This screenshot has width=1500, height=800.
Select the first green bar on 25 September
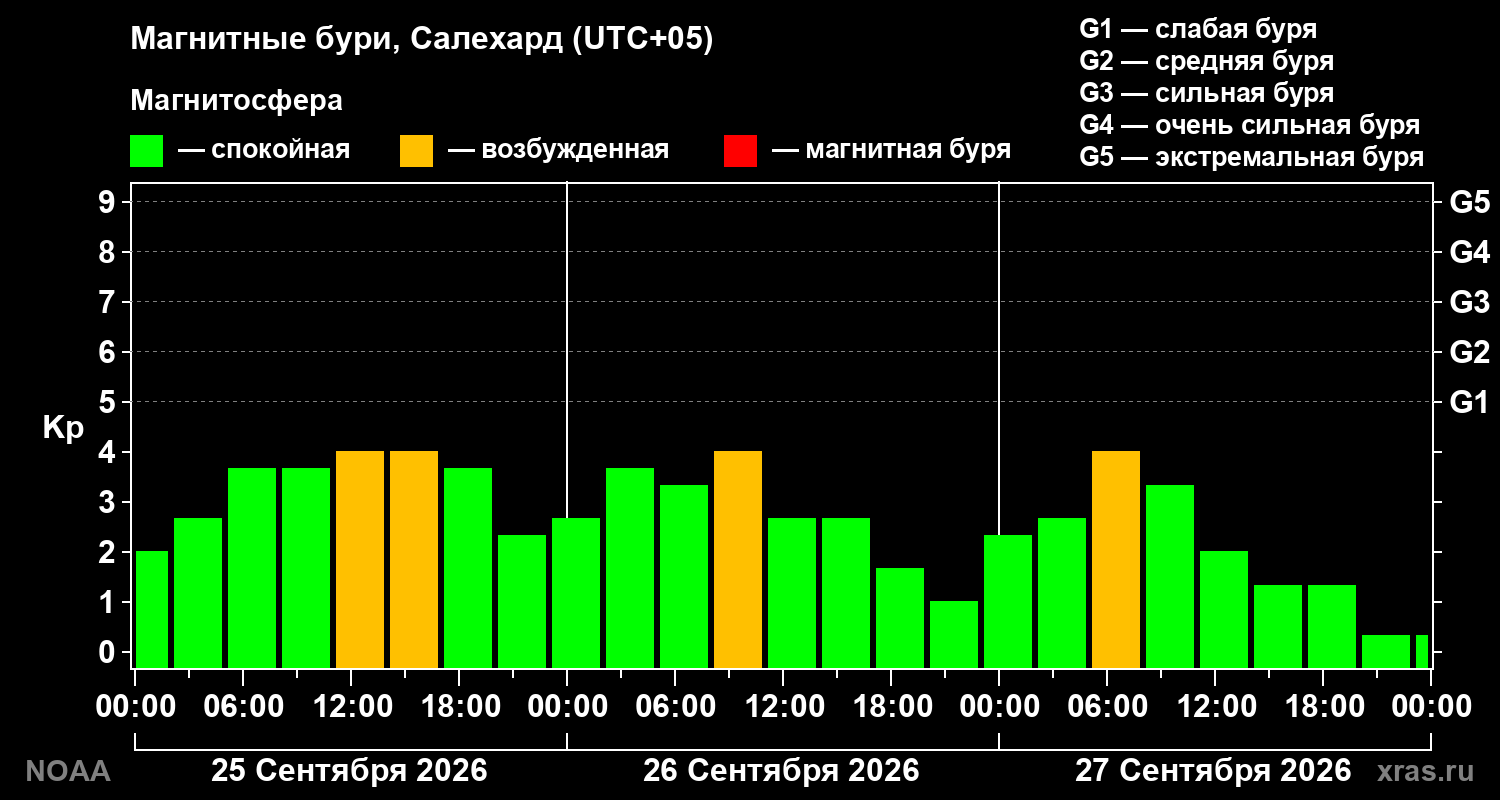point(152,609)
